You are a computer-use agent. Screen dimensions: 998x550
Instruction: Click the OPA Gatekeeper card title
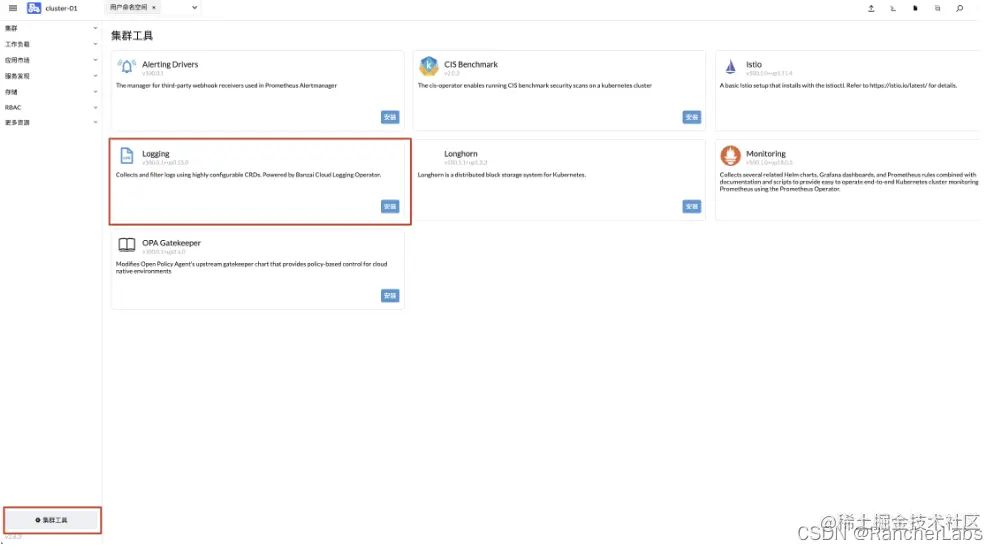click(171, 243)
